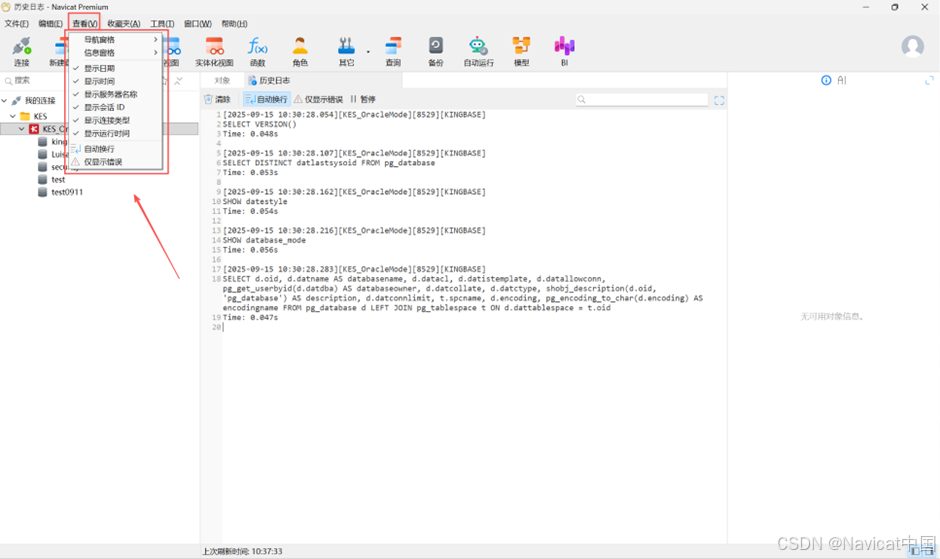
Task: Uncheck 显示运行时间 in the View menu
Action: click(x=116, y=133)
